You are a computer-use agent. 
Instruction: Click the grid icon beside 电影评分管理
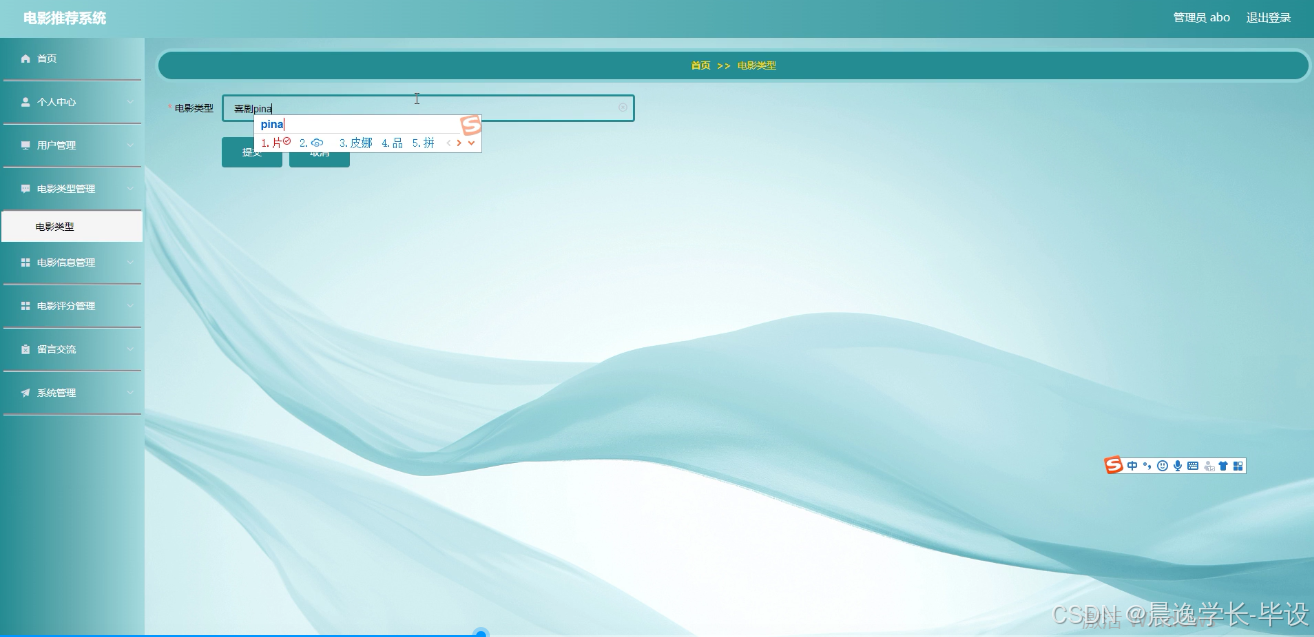(26, 306)
